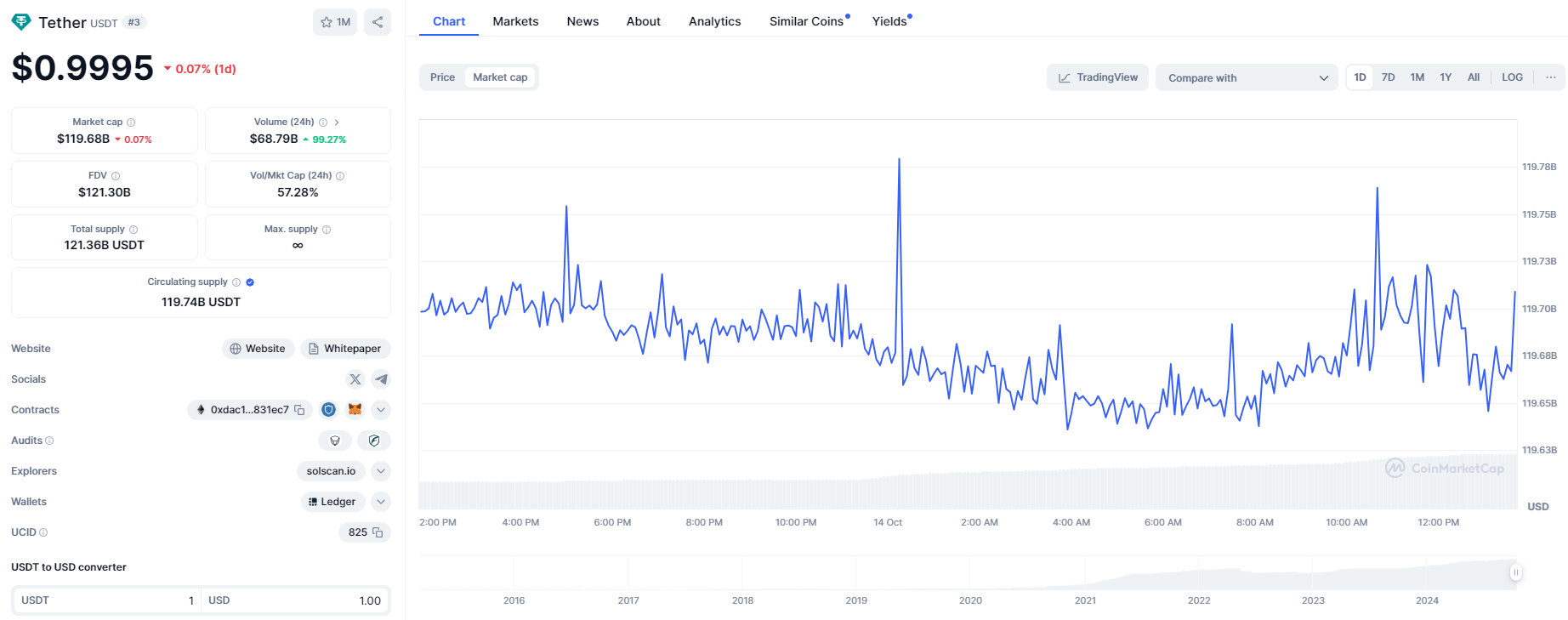Click the $0.9995 price text
The height and width of the screenshot is (620, 1568).
[82, 68]
